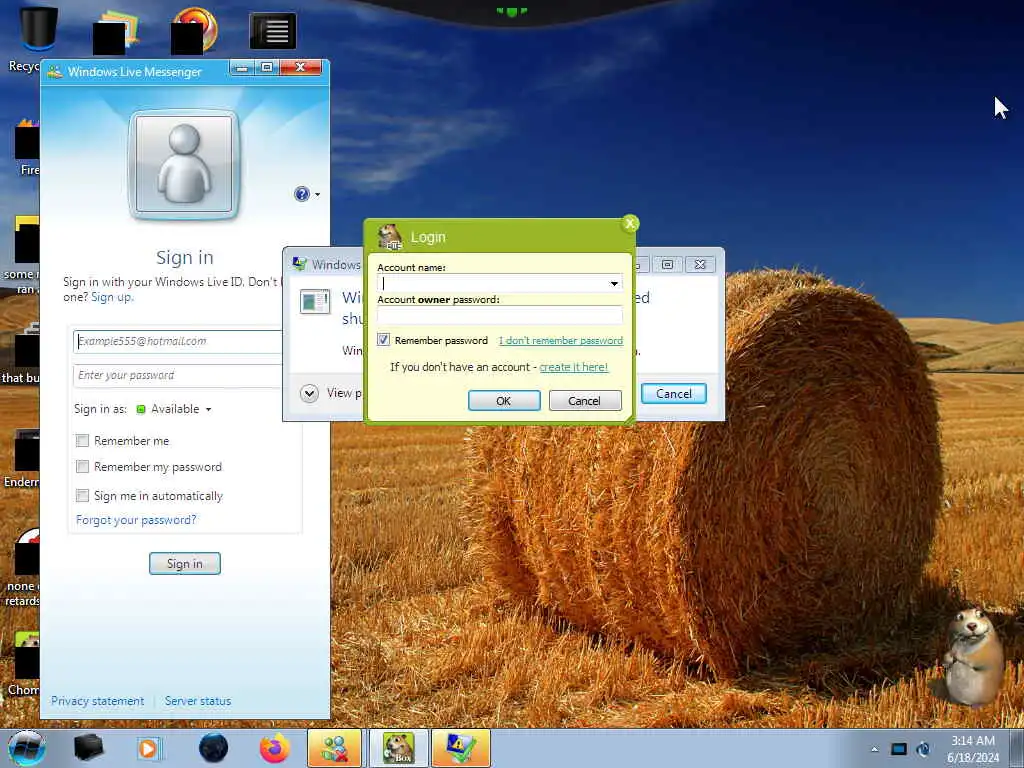Open the Available status dropdown
This screenshot has width=1024, height=768.
174,409
